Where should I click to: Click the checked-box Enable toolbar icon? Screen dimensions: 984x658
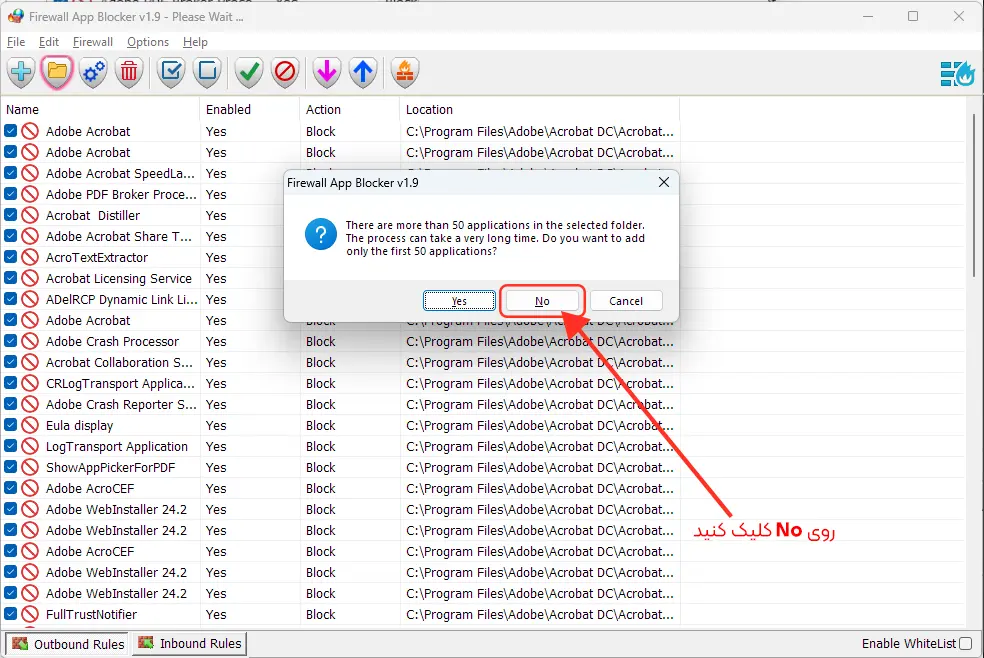[171, 72]
